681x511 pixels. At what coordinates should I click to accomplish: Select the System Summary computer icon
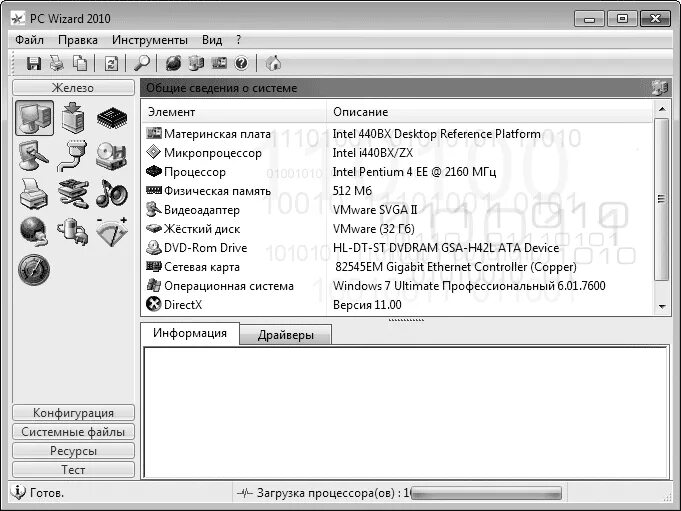pyautogui.click(x=34, y=118)
